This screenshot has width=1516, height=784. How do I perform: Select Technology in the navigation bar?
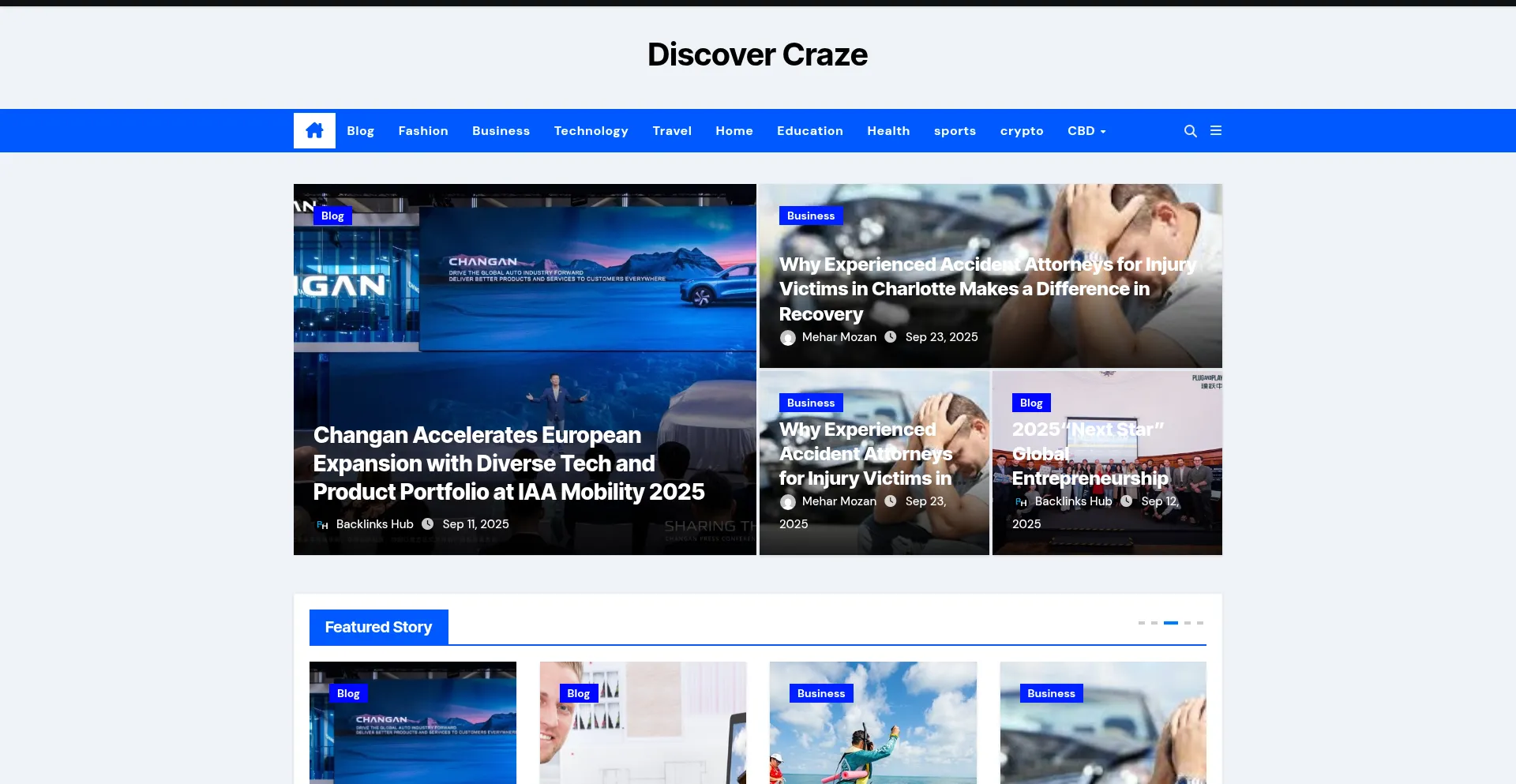[591, 131]
